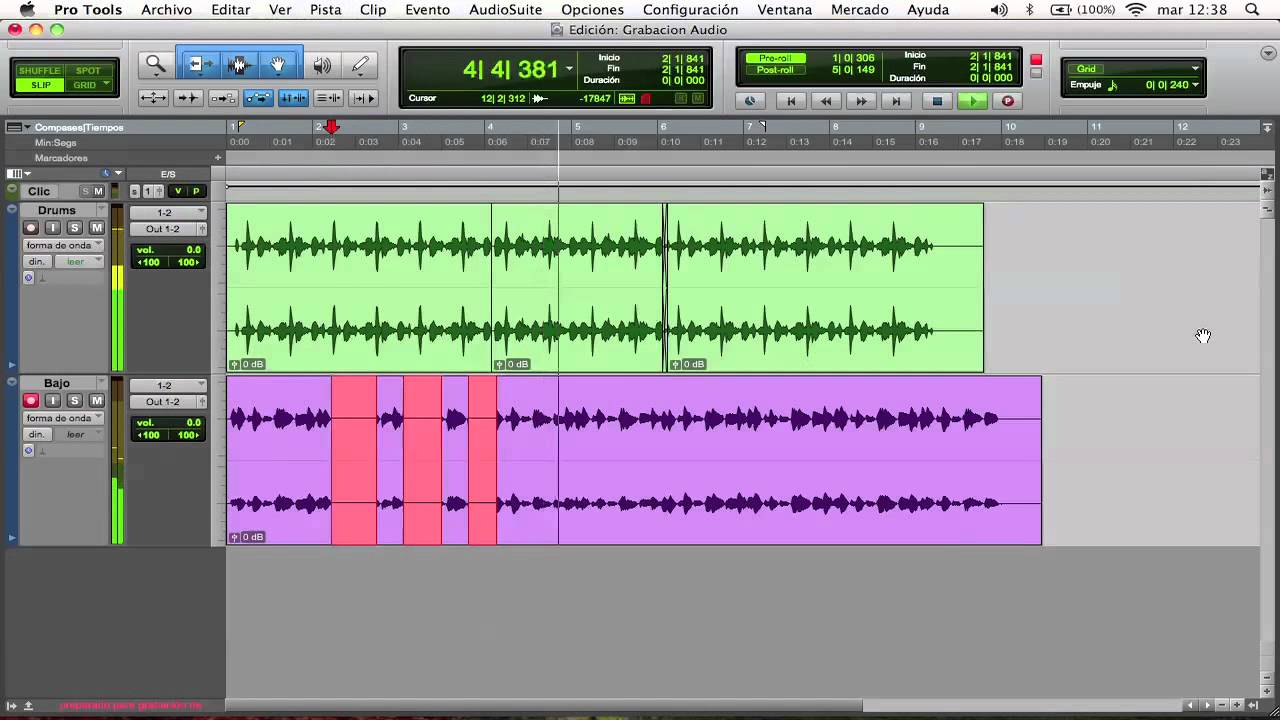
Task: Click the online clock transport button
Action: (750, 101)
